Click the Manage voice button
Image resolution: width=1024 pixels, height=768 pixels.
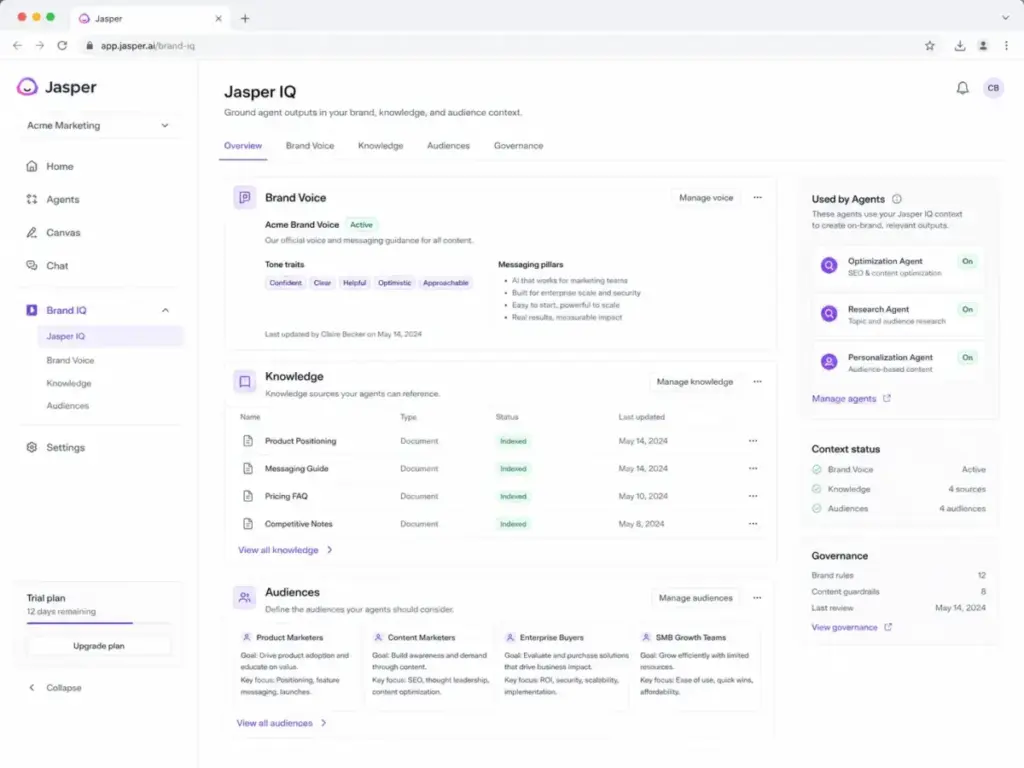click(706, 197)
